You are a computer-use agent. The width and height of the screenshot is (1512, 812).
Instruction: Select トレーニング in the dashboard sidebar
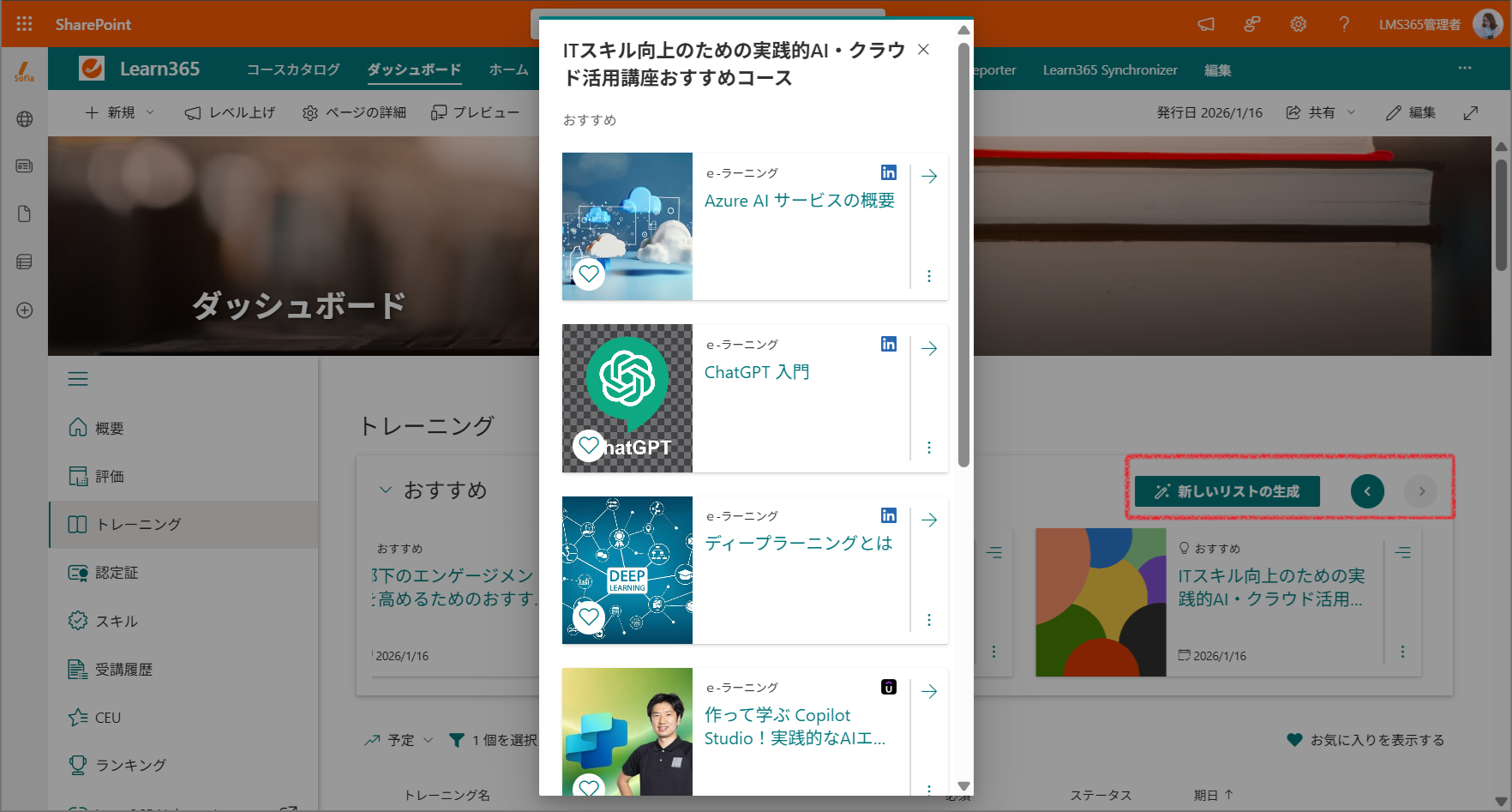(x=183, y=525)
